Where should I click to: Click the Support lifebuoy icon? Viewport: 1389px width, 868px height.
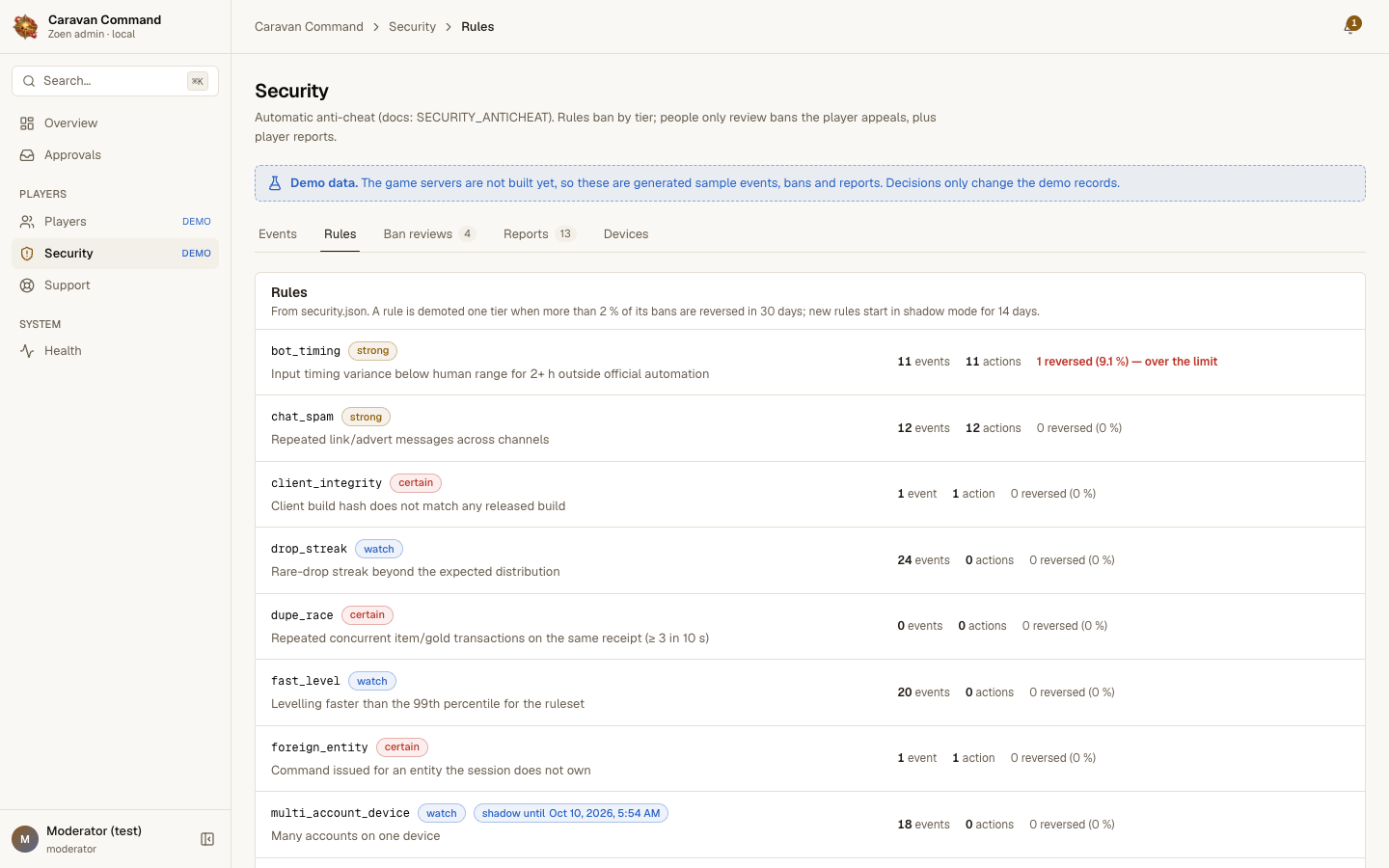pos(27,285)
